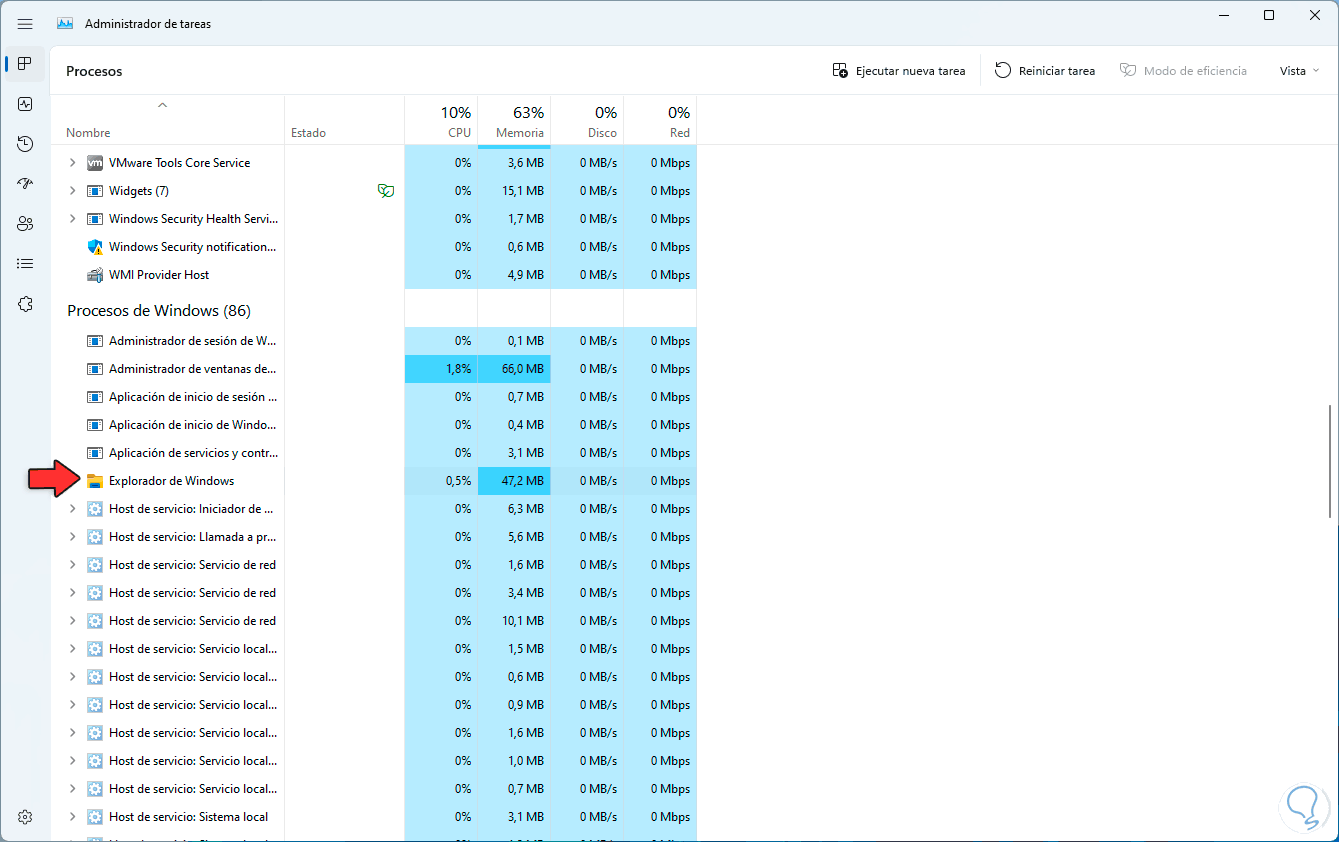Expand VMware Tools Core Service row
The image size is (1339, 842).
(x=72, y=163)
